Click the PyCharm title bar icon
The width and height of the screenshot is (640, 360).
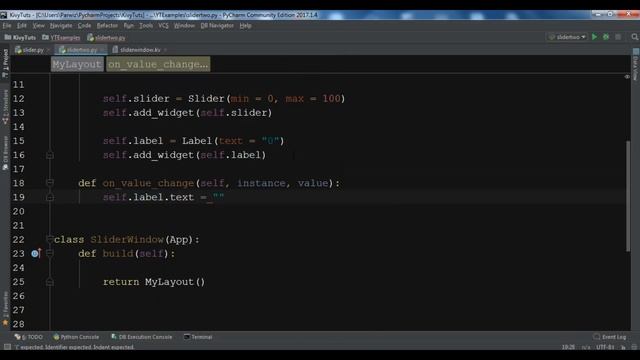tap(4, 15)
